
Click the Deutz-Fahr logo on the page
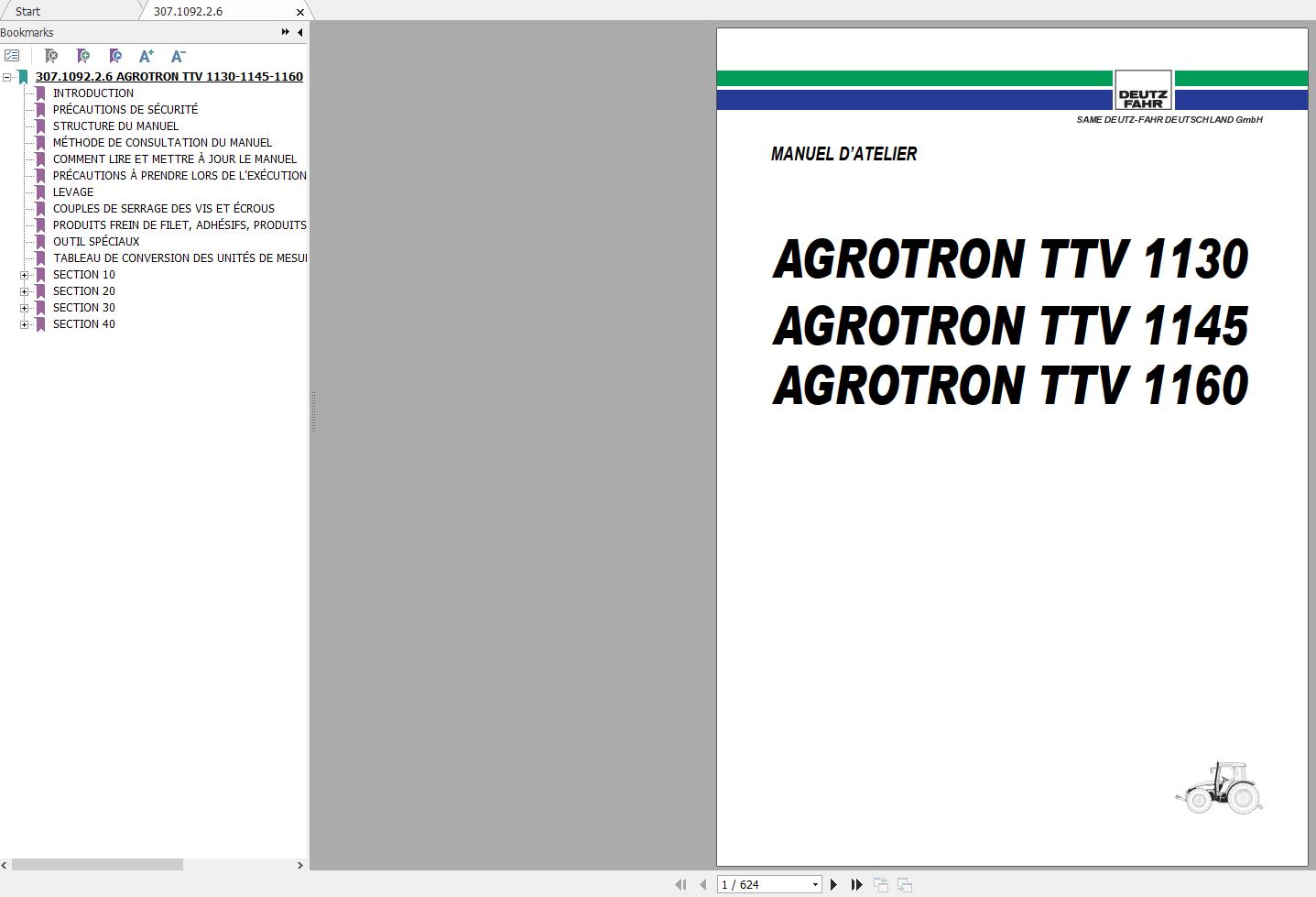(x=1143, y=90)
